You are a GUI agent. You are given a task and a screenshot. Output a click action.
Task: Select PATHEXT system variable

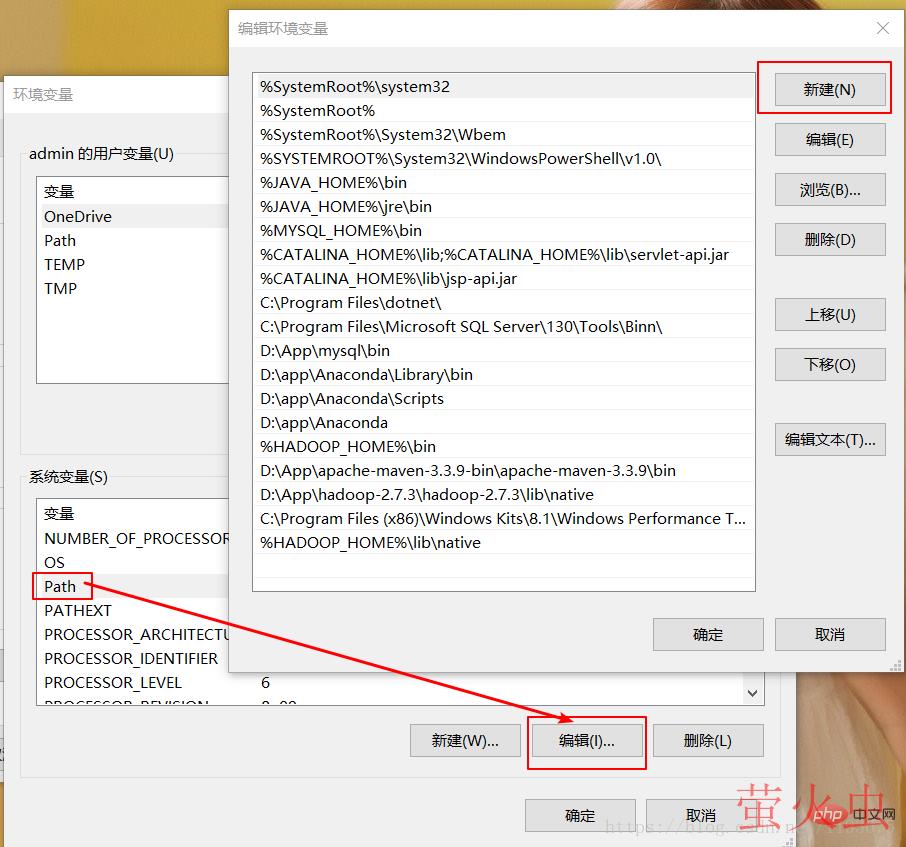click(x=133, y=610)
